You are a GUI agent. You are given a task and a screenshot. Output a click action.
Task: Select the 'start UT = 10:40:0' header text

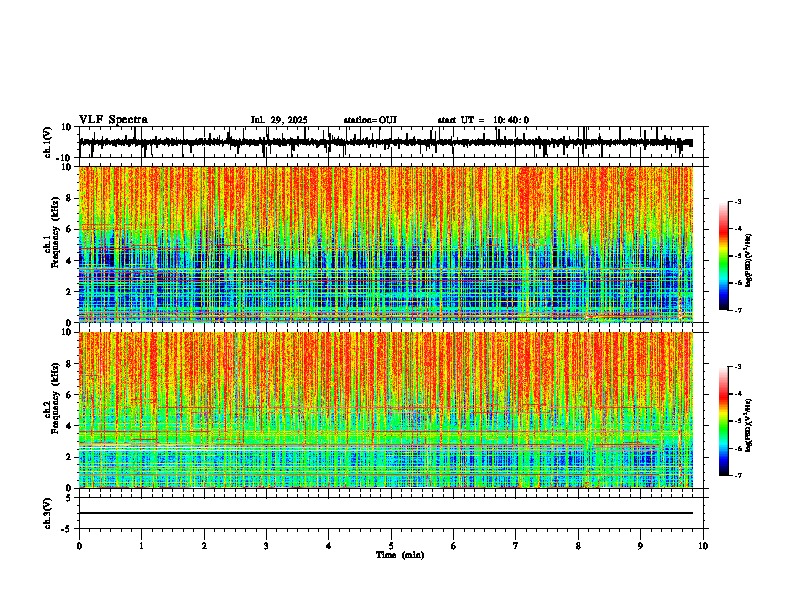(483, 120)
